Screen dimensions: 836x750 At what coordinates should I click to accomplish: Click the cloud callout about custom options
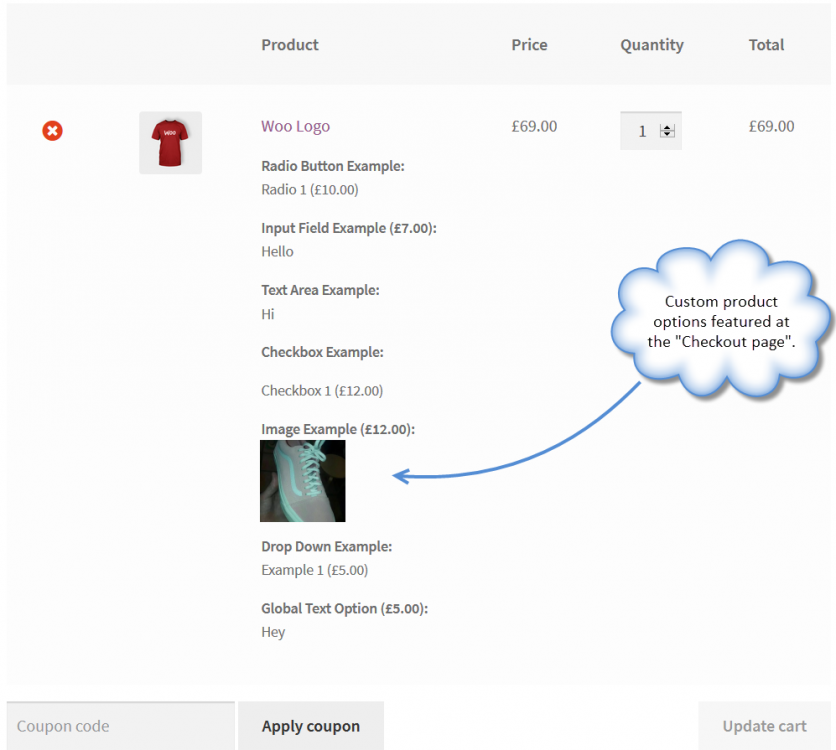[722, 321]
